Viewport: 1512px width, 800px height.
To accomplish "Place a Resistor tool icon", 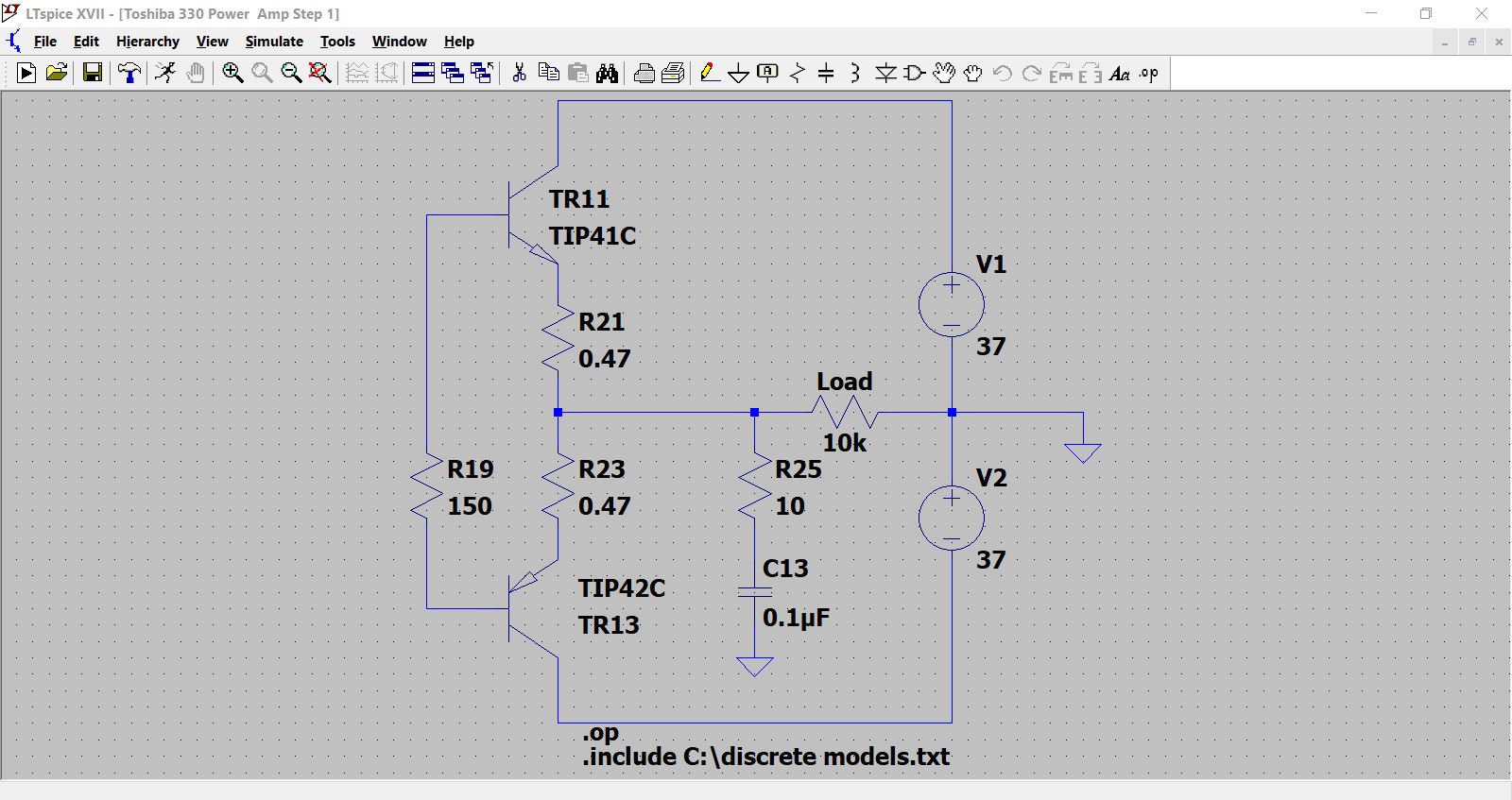I will (798, 73).
